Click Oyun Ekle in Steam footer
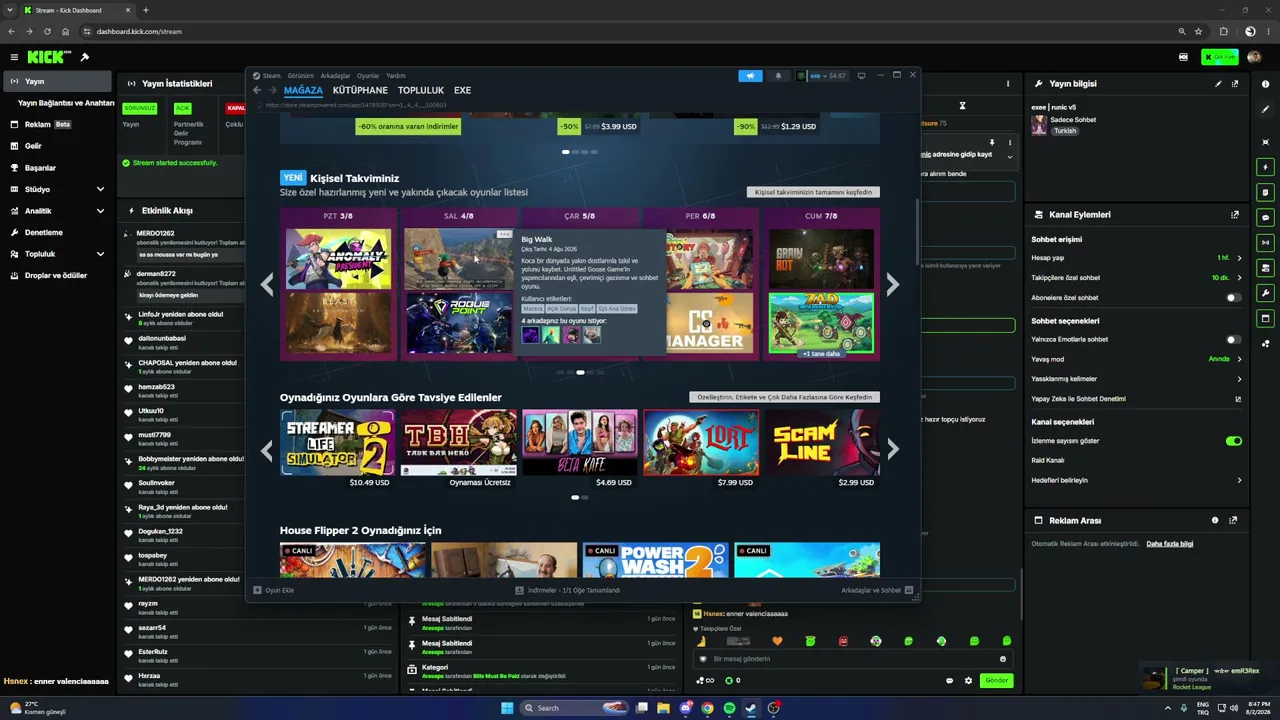The height and width of the screenshot is (720, 1280). pos(274,590)
